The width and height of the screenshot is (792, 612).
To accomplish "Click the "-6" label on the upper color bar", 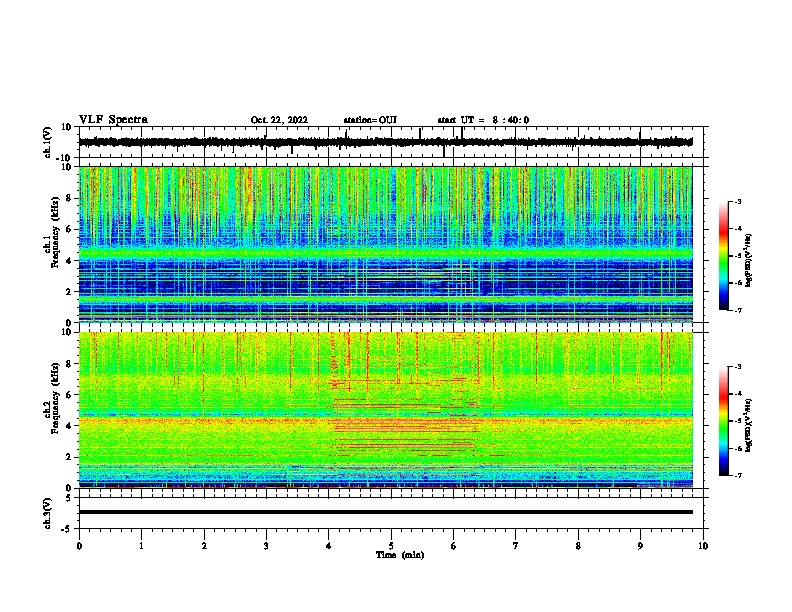I will pyautogui.click(x=738, y=283).
